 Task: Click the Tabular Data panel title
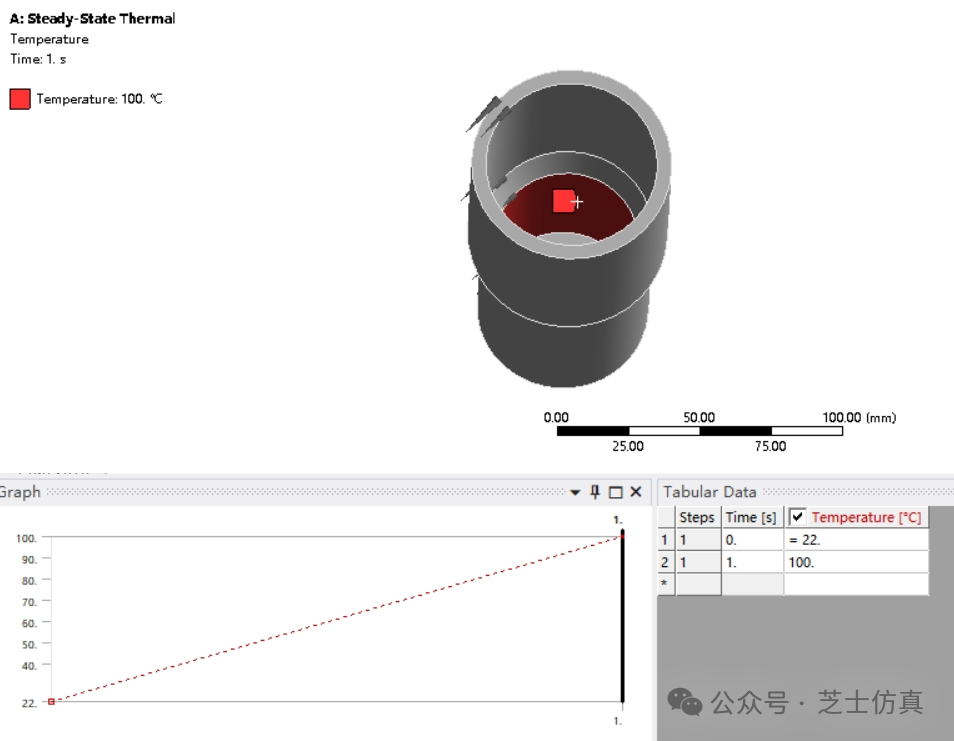[x=709, y=492]
